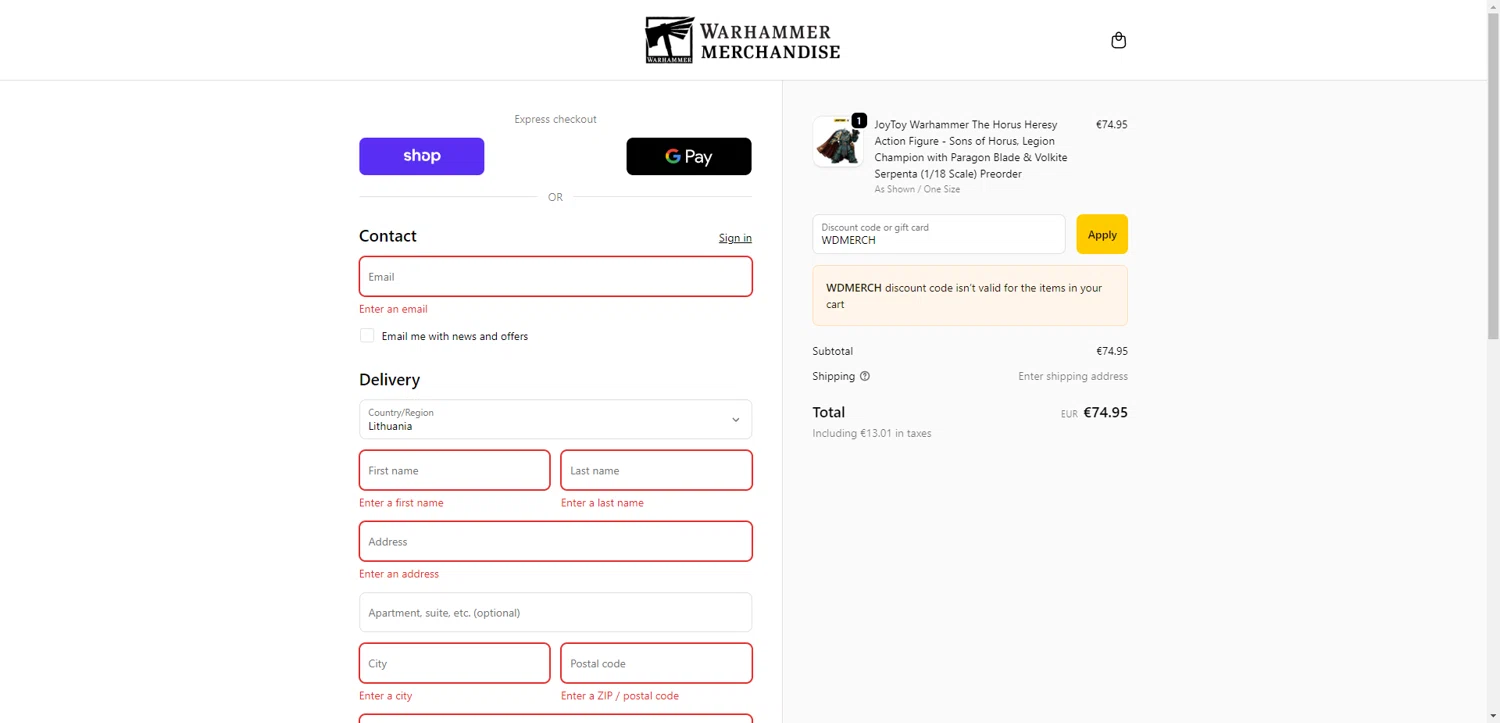
Task: Open the Country/Region dropdown
Action: (555, 419)
